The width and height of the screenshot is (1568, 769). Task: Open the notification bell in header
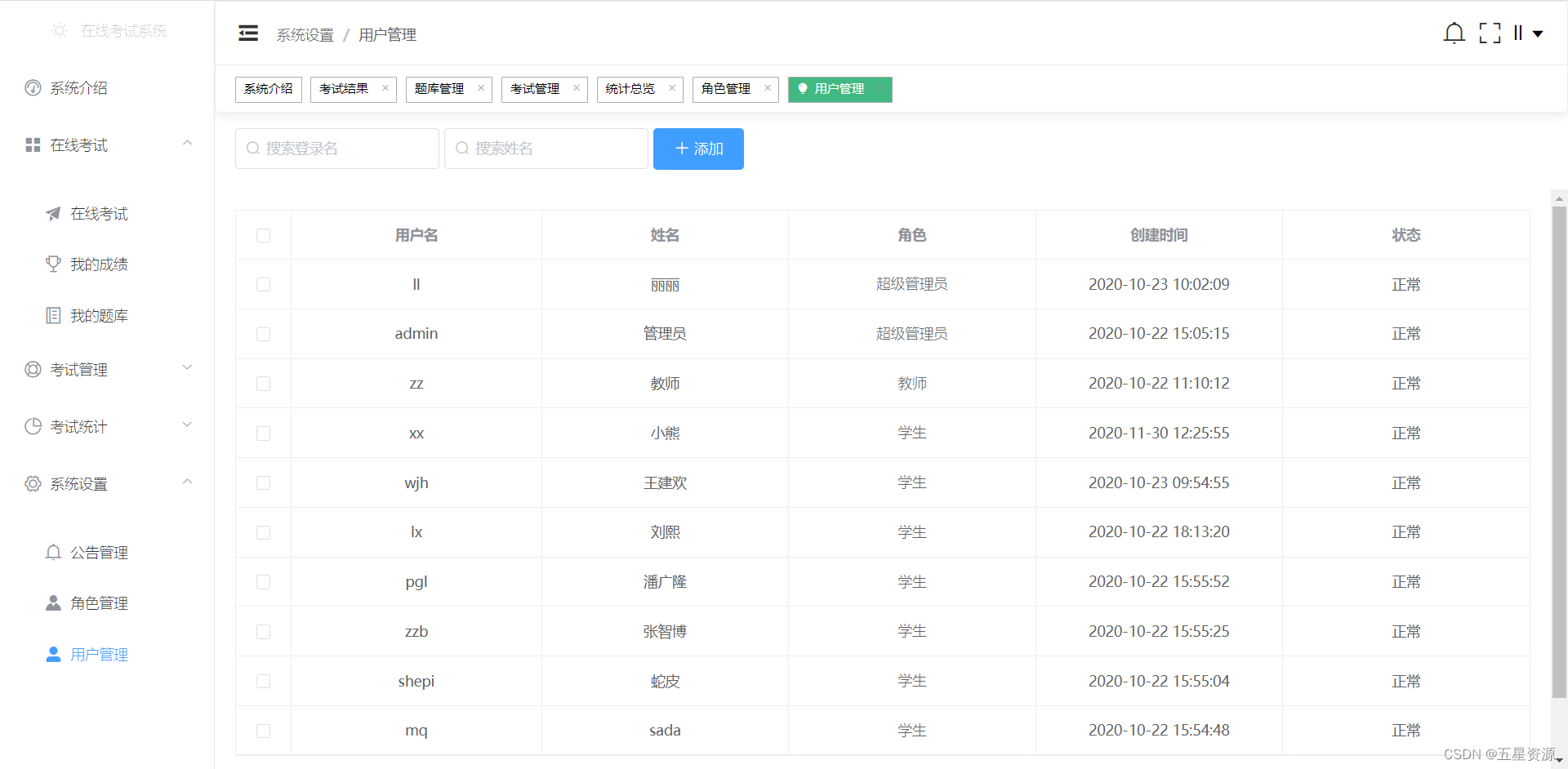click(x=1454, y=33)
